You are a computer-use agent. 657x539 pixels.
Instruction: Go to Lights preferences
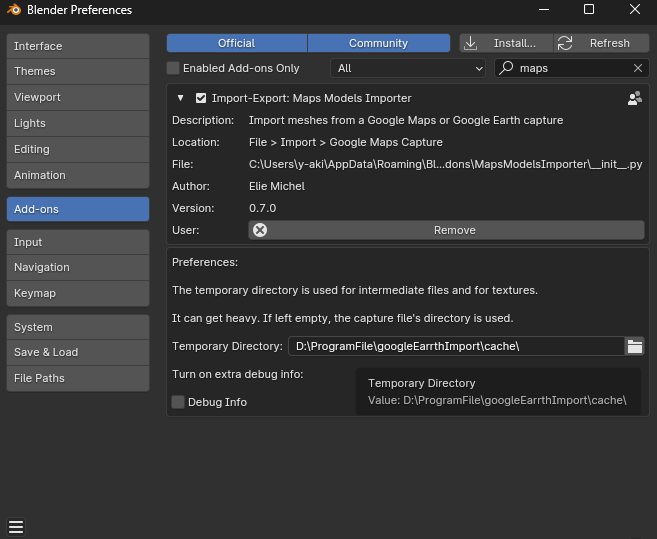tap(78, 123)
